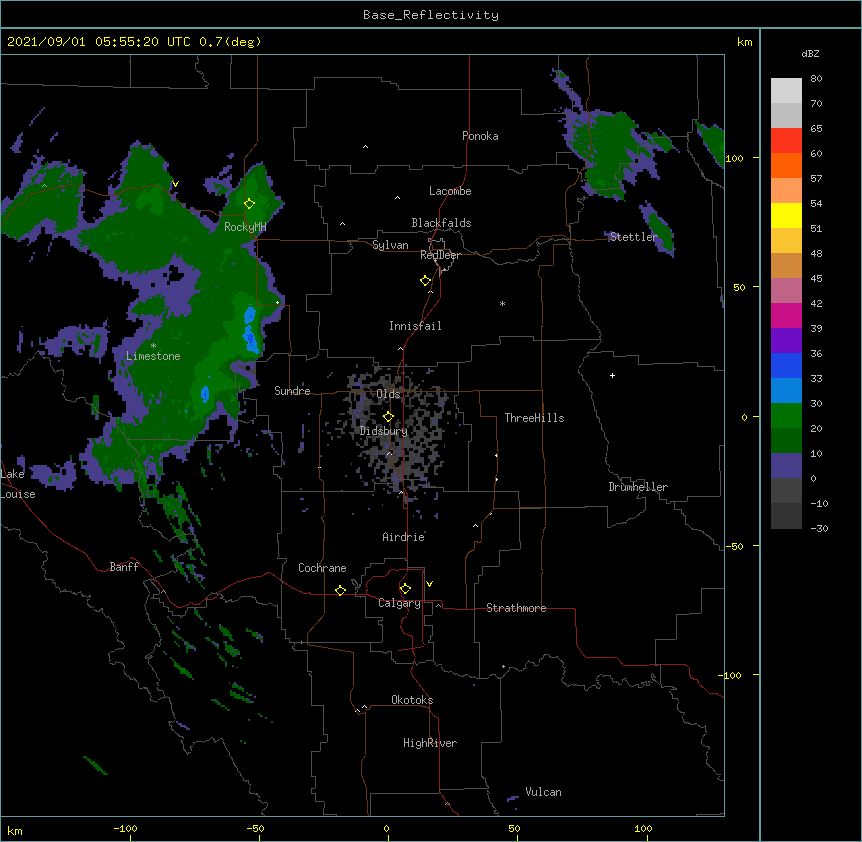The image size is (862, 842).
Task: Pick the mauve 45–42 dBZ legend swatch
Action: [x=786, y=290]
